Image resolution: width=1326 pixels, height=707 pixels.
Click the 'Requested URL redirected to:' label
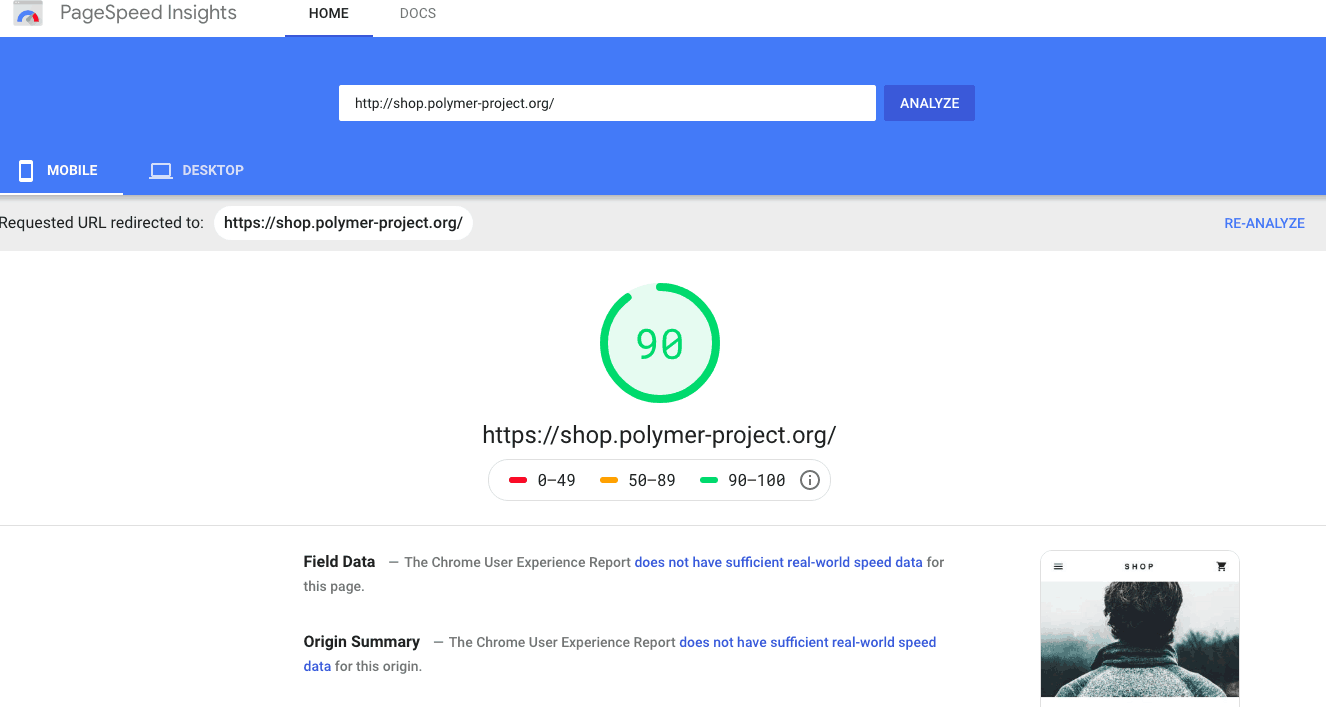click(x=102, y=223)
